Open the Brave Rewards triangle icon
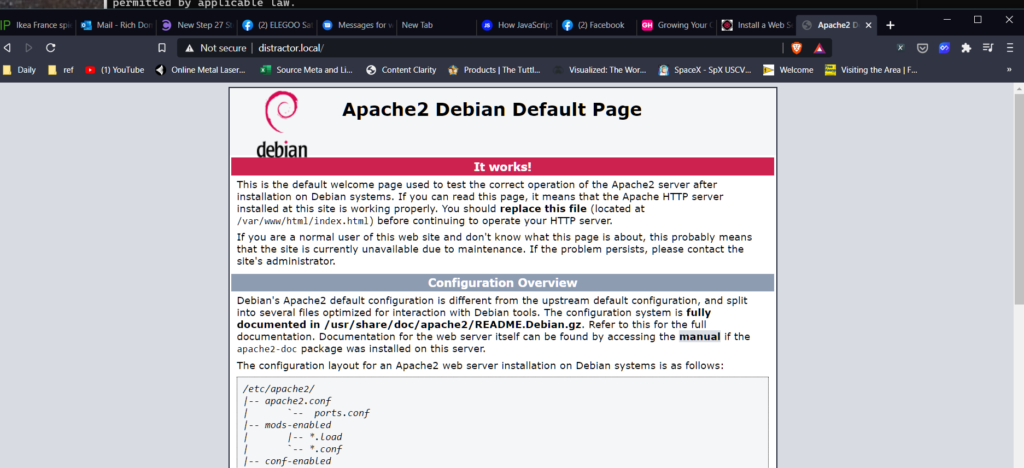 (x=819, y=48)
